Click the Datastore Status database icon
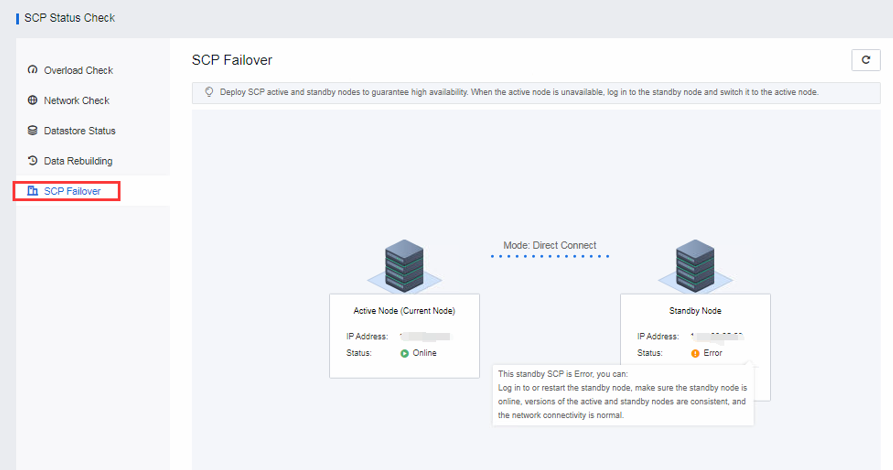 coord(32,130)
